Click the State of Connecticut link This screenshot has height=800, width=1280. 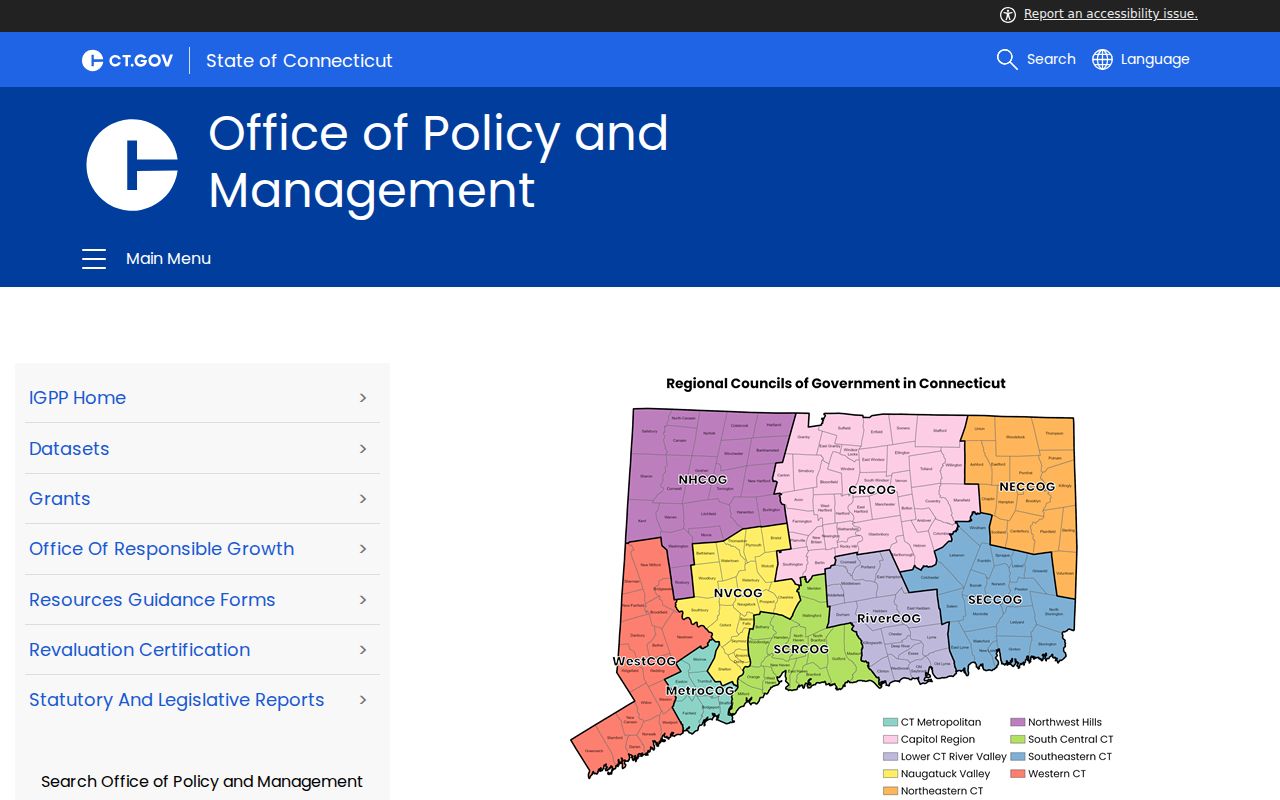[299, 61]
